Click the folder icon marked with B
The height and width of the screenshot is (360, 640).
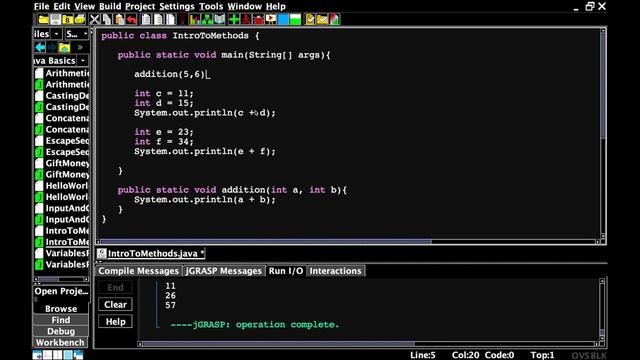(67, 19)
